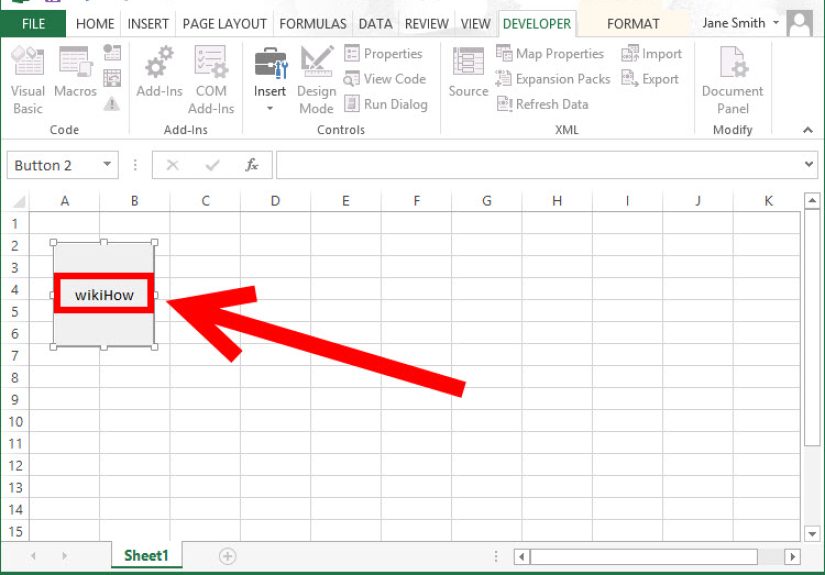Click horizontal scrollbar left arrow
The width and height of the screenshot is (825, 575).
click(x=521, y=556)
